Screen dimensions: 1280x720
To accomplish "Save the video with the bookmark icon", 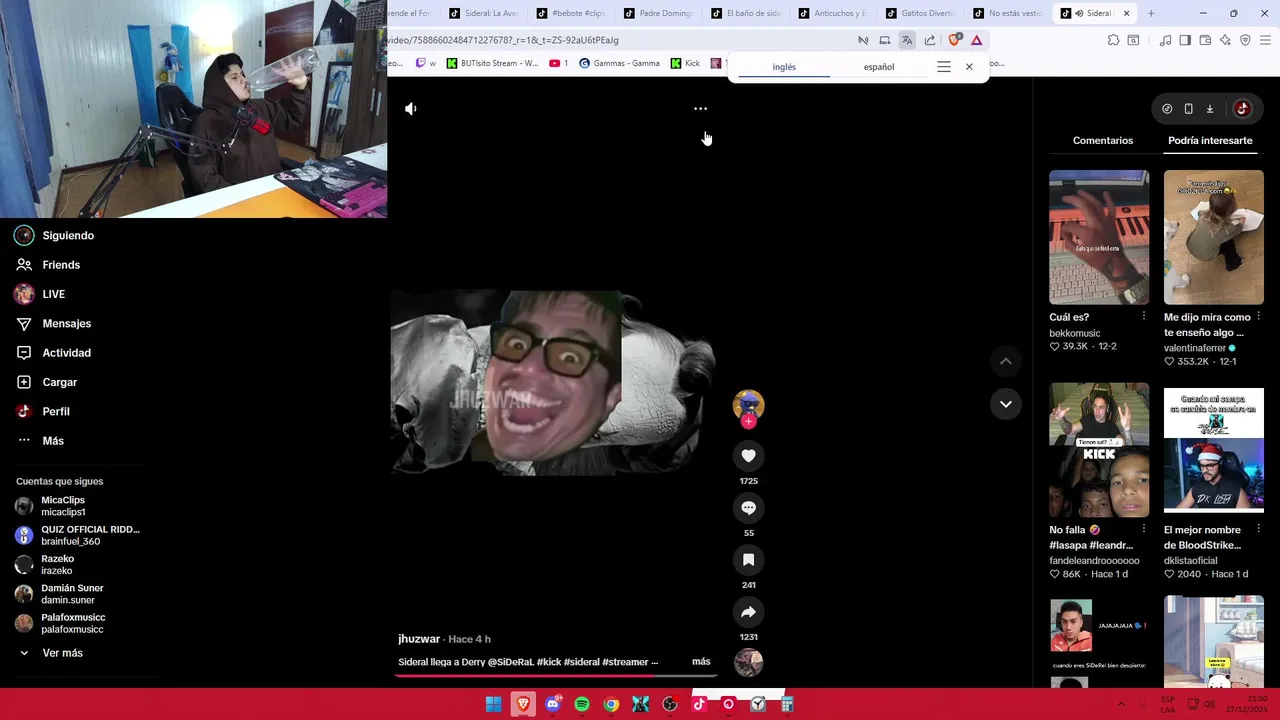I will (x=748, y=560).
